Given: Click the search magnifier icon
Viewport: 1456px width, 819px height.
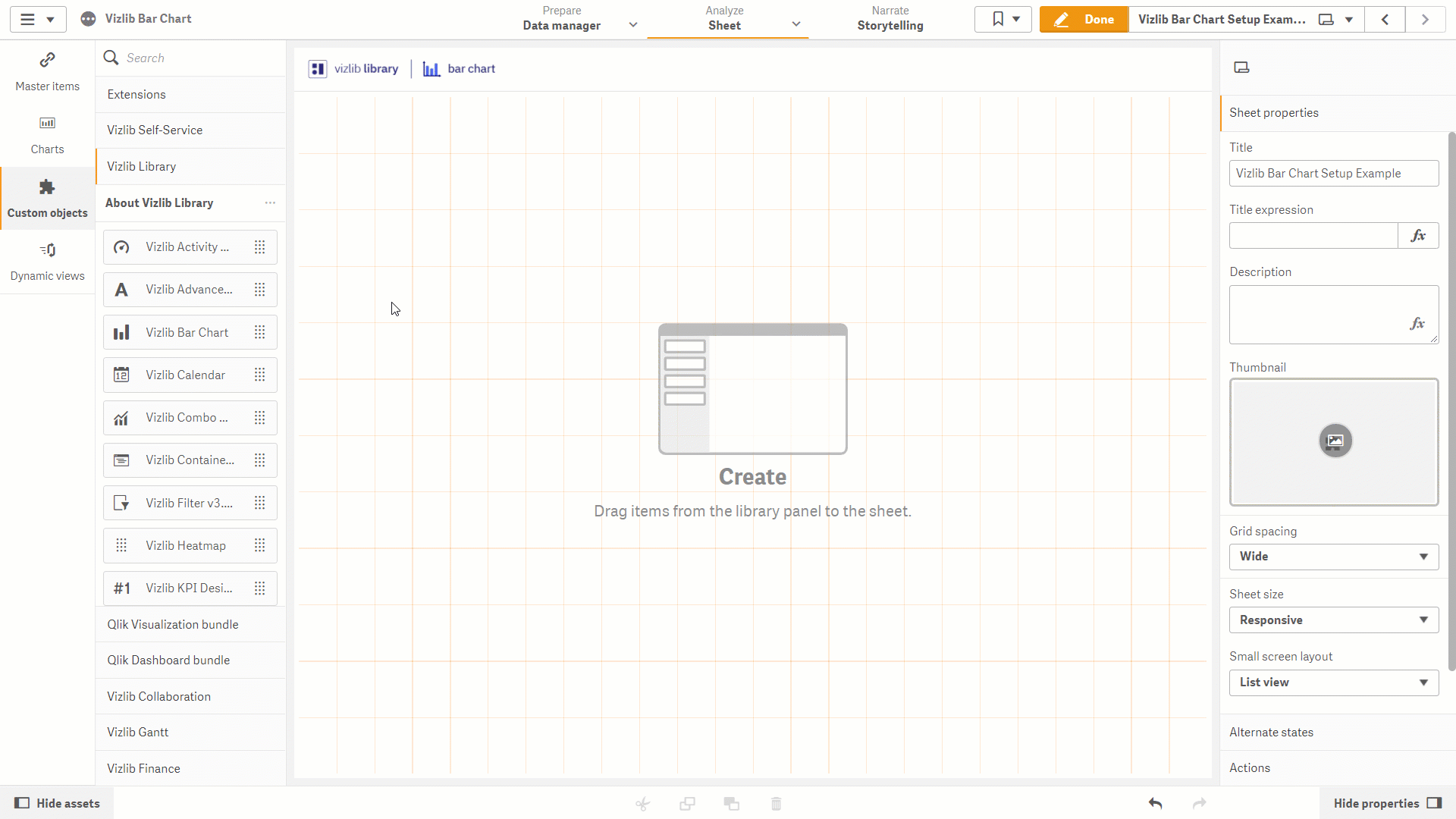Looking at the screenshot, I should point(111,58).
